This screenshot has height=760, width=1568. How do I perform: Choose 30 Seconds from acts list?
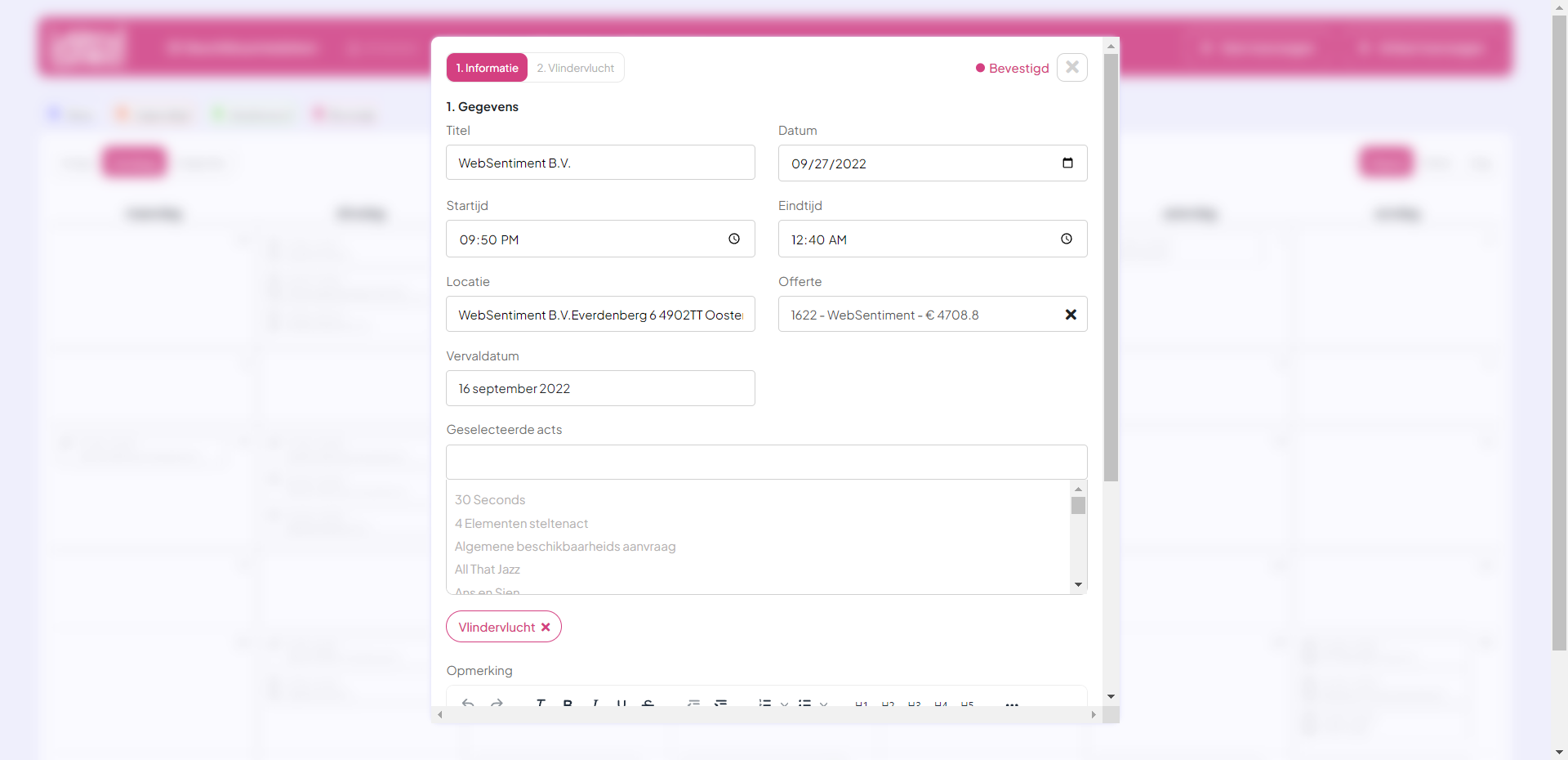[490, 499]
